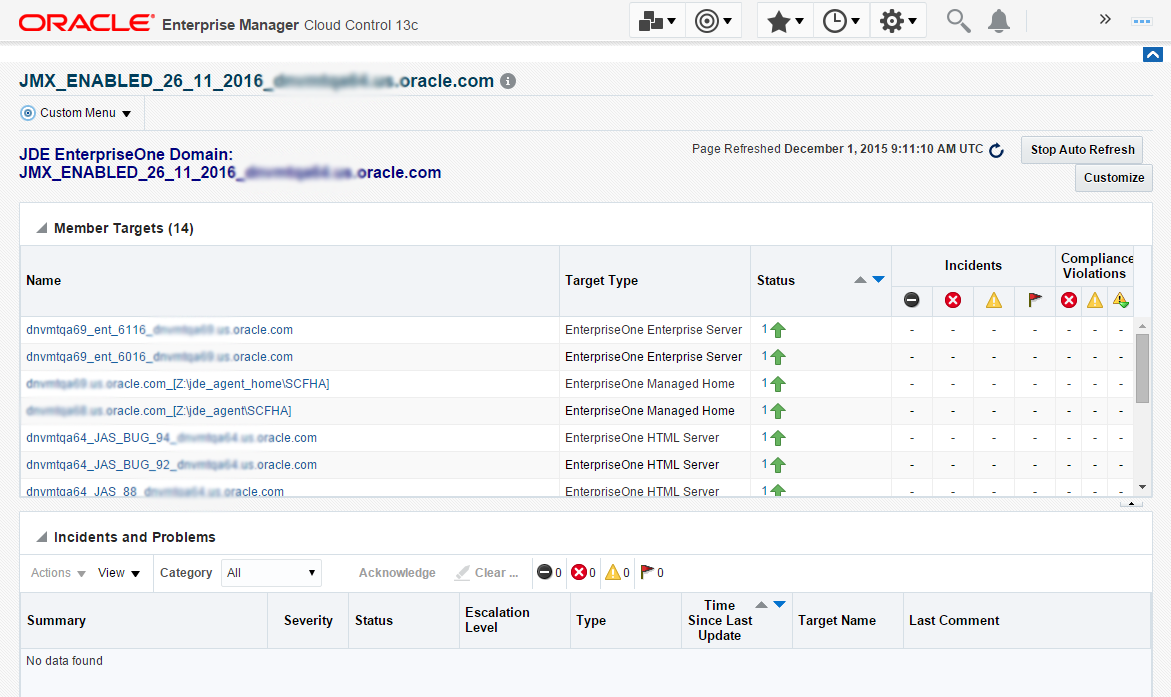Image resolution: width=1171 pixels, height=697 pixels.
Task: Sort Status column descending
Action: [x=878, y=280]
